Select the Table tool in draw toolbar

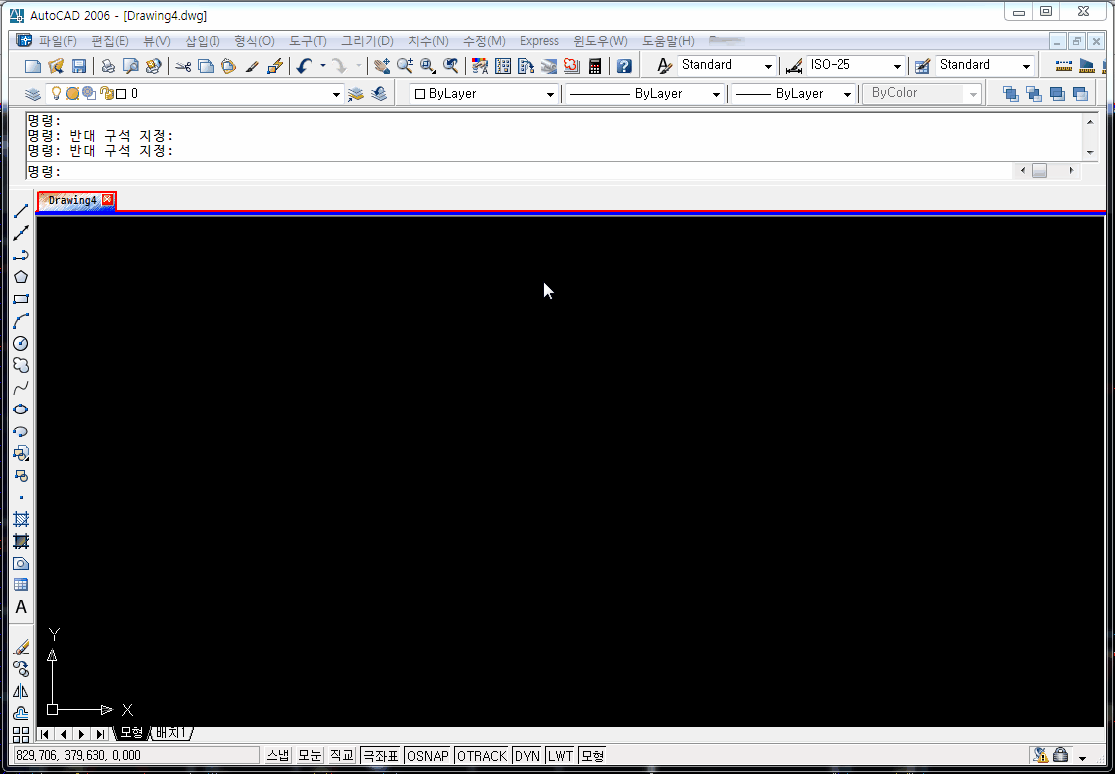click(x=21, y=585)
